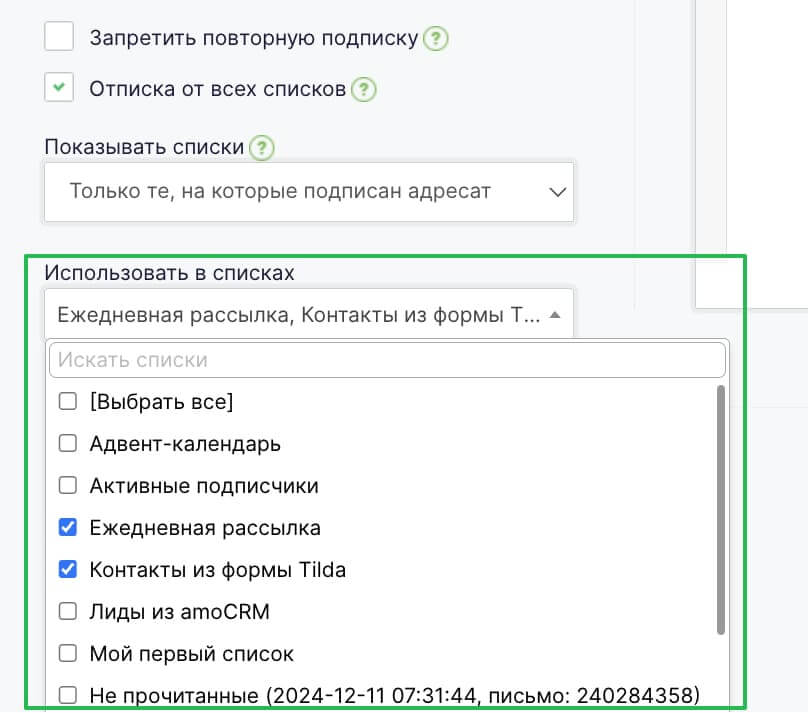This screenshot has width=808, height=713.
Task: Check the Мой первый список list
Action: [x=68, y=653]
